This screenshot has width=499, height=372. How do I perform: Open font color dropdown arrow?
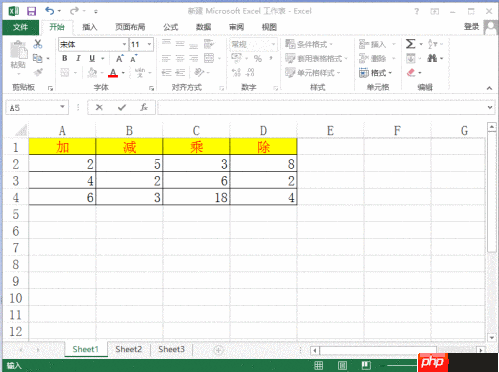(123, 73)
